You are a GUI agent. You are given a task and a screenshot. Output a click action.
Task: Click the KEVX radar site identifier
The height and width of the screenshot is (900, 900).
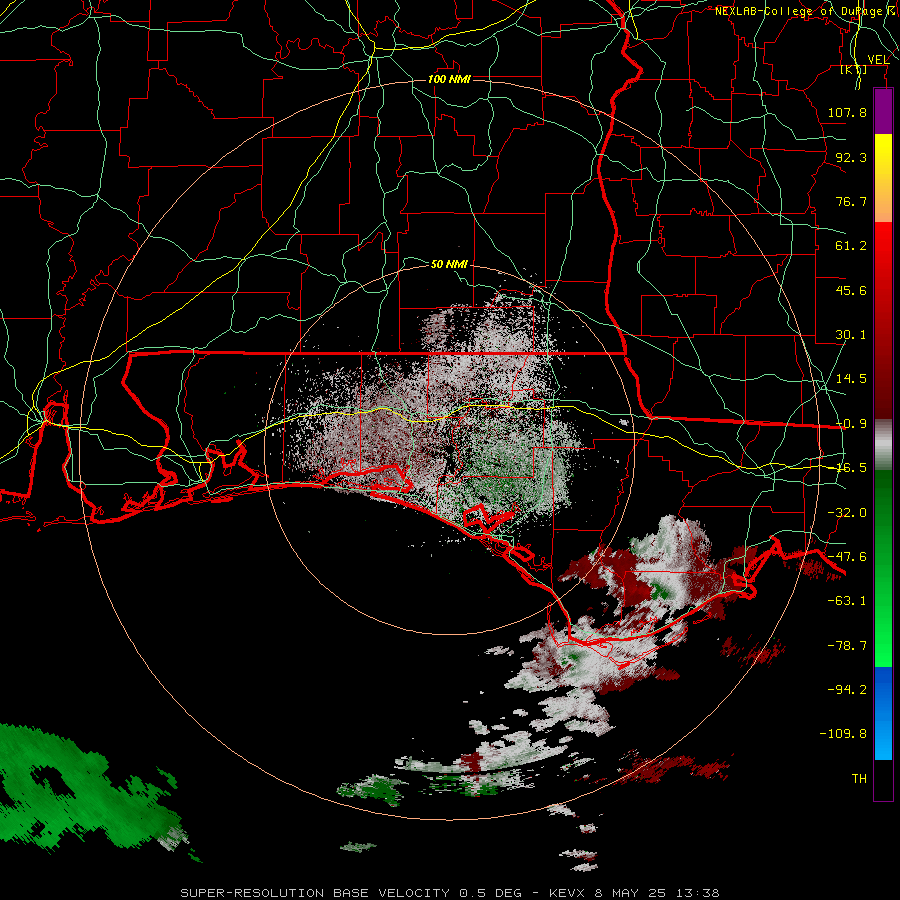point(567,893)
